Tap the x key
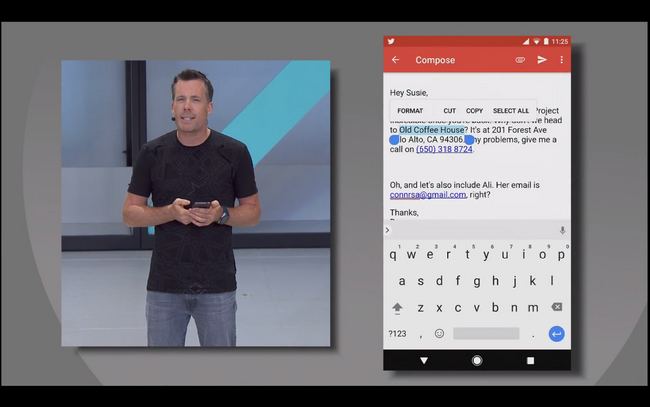 (x=439, y=308)
